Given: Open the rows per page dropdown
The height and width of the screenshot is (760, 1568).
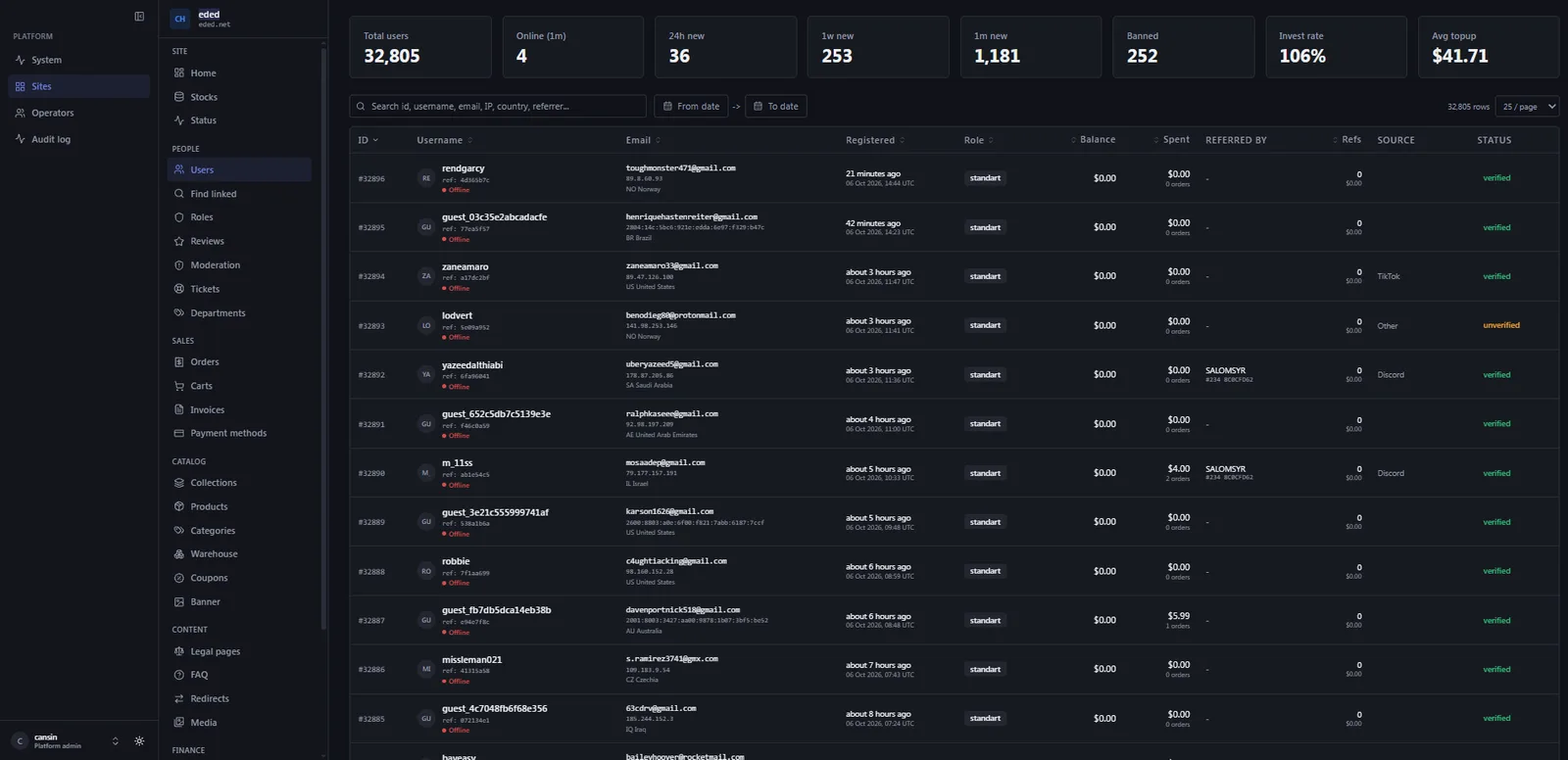Looking at the screenshot, I should 1527,106.
